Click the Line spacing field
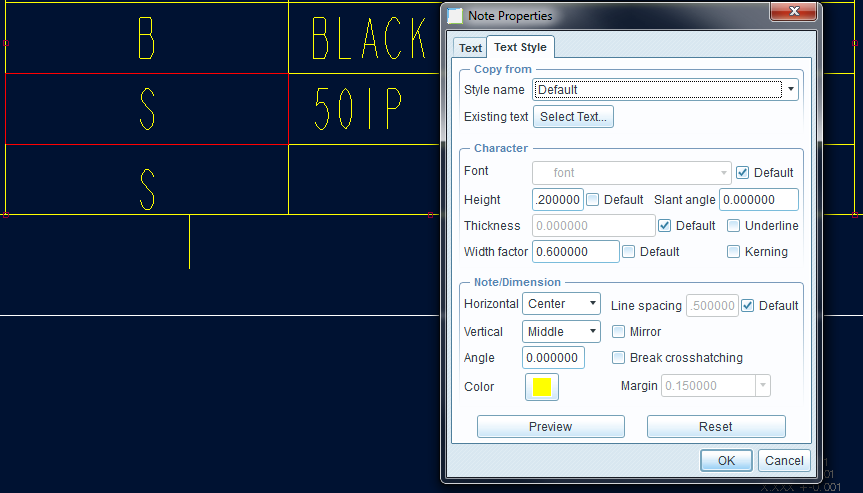 point(712,305)
